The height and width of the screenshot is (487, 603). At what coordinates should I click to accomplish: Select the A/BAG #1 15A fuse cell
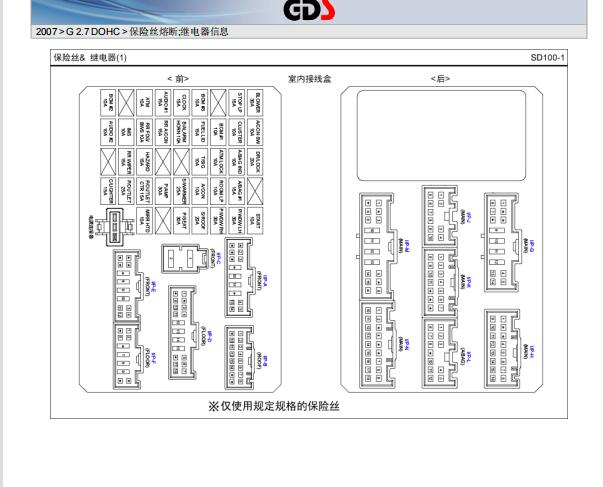(x=237, y=191)
